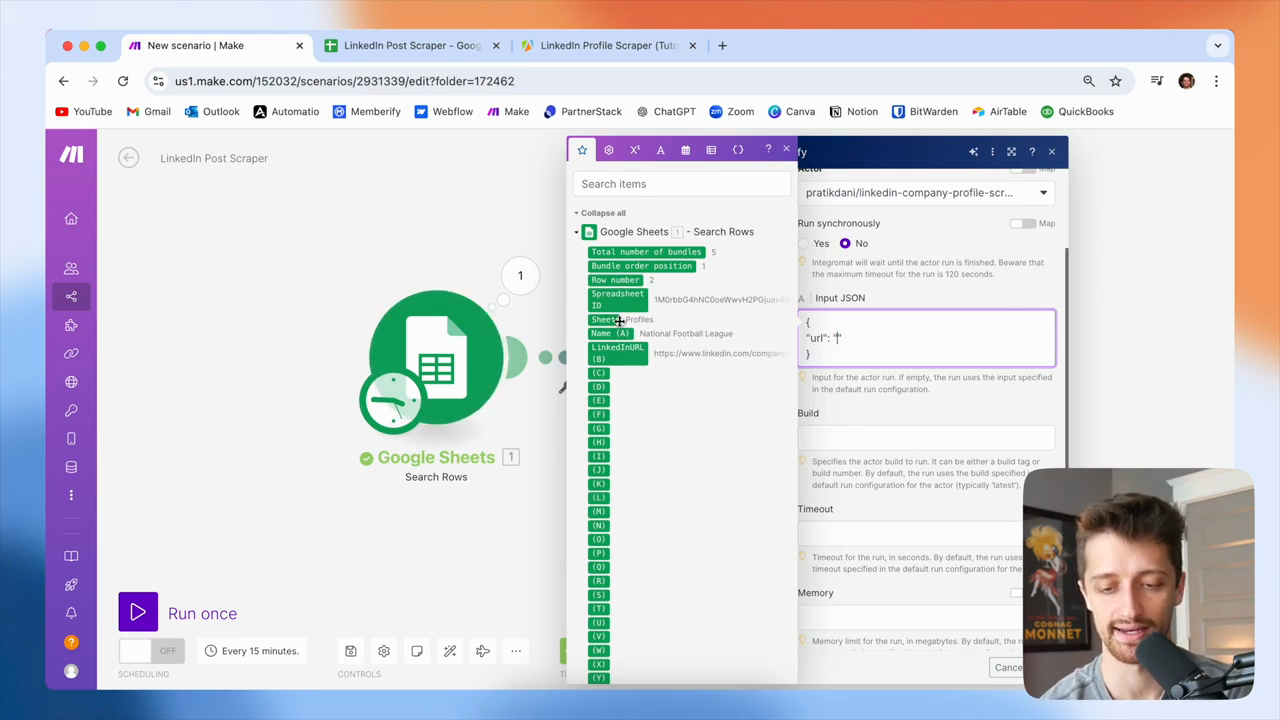Open Templates puzzle icon in sidebar
The height and width of the screenshot is (720, 1280).
point(71,325)
